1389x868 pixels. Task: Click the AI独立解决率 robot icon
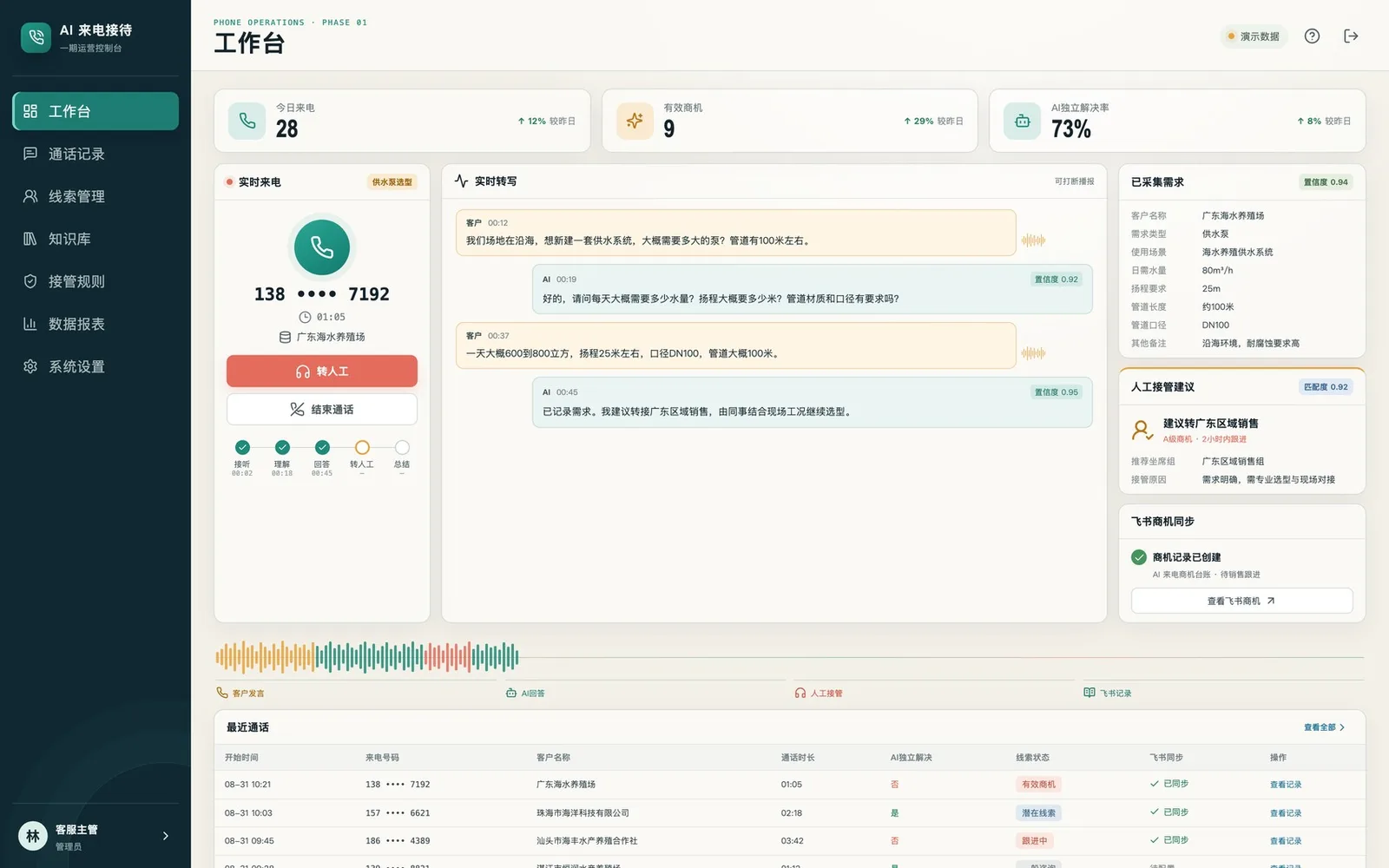click(1023, 121)
